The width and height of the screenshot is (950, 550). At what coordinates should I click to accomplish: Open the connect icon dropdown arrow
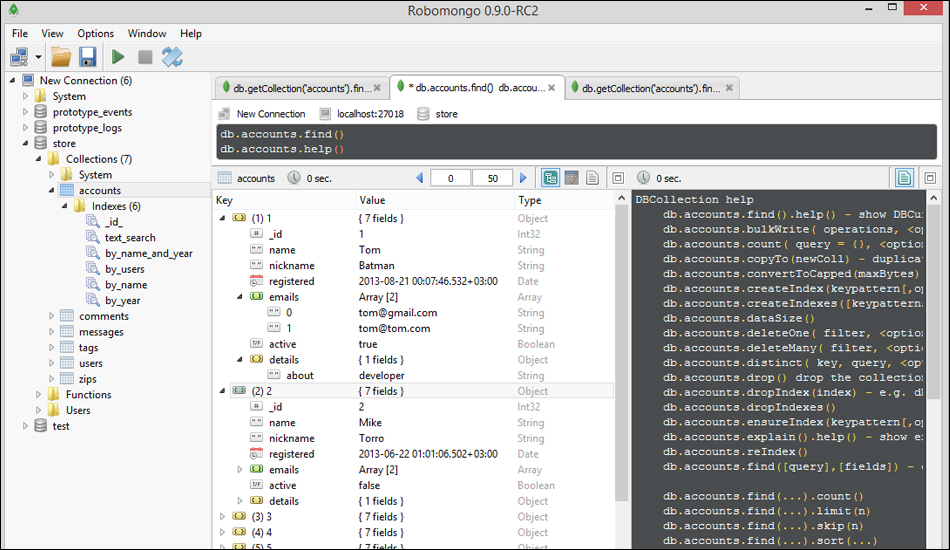coord(38,57)
